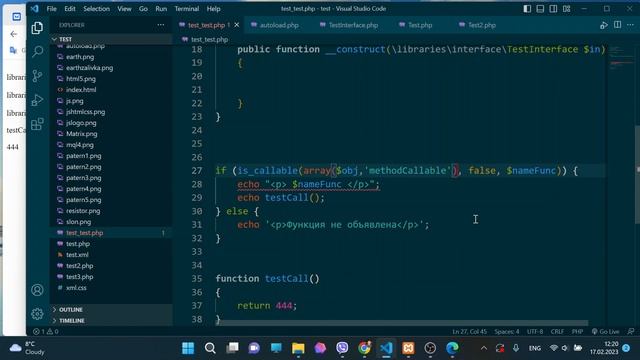Click the editor horizontal scrollbar
Image resolution: width=640 pixels, height=360 pixels.
pyautogui.click(x=402, y=322)
